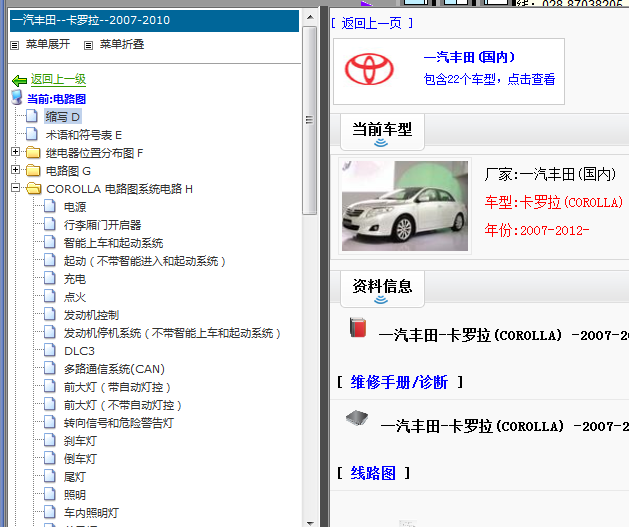Image resolution: width=629 pixels, height=527 pixels.
Task: Click the 返回上一页 link
Action: pos(371,23)
